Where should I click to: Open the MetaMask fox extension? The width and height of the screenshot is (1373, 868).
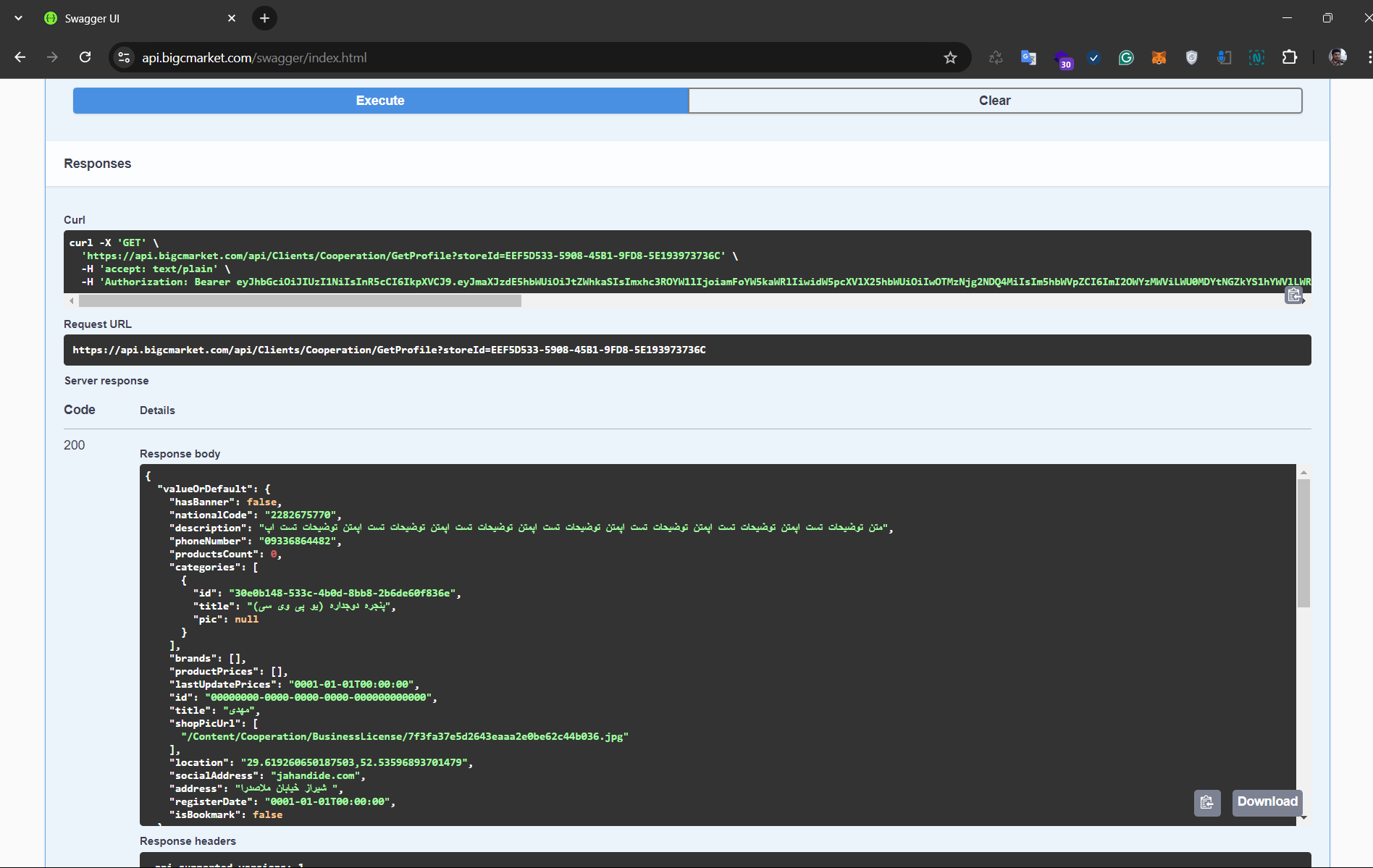click(1159, 58)
